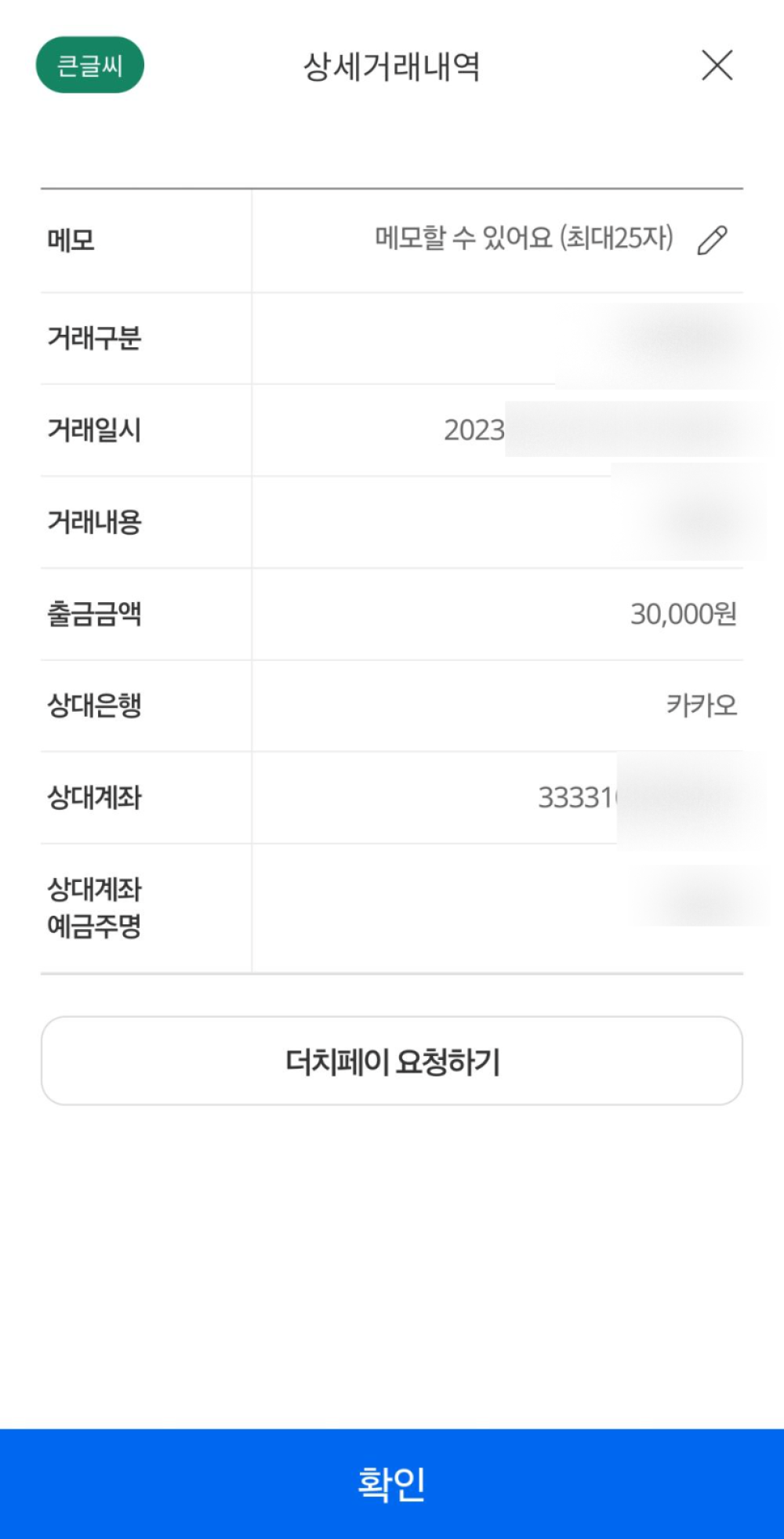Tap the 메모 row label
Image resolution: width=784 pixels, height=1539 pixels.
[x=71, y=240]
